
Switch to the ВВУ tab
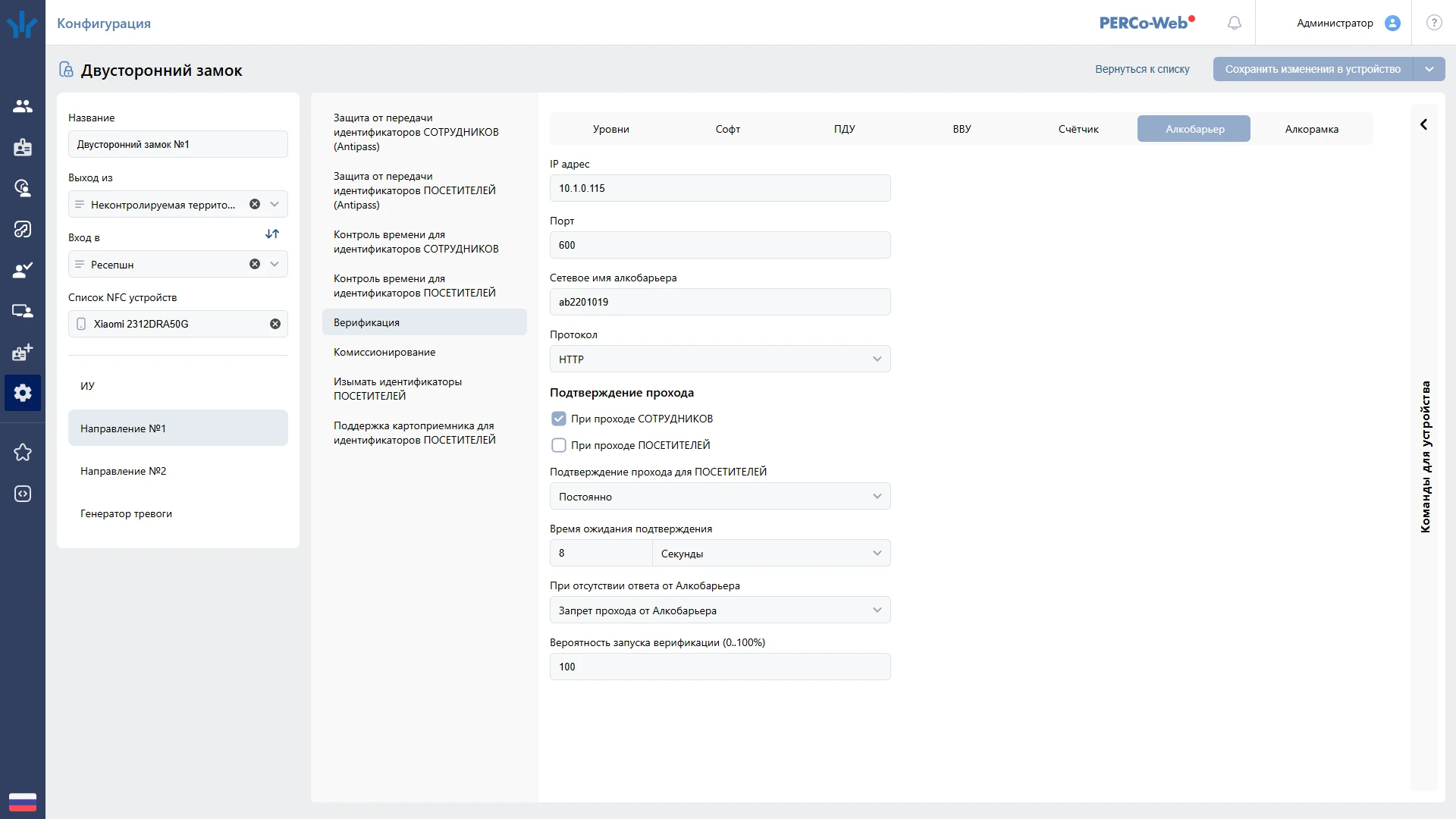coord(962,129)
